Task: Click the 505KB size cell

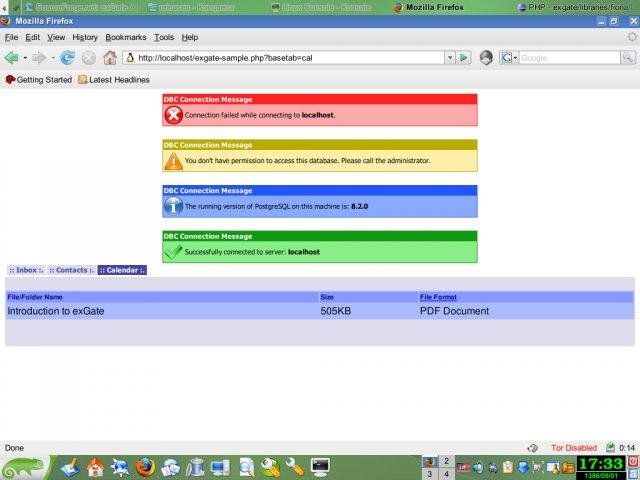Action: pos(336,311)
